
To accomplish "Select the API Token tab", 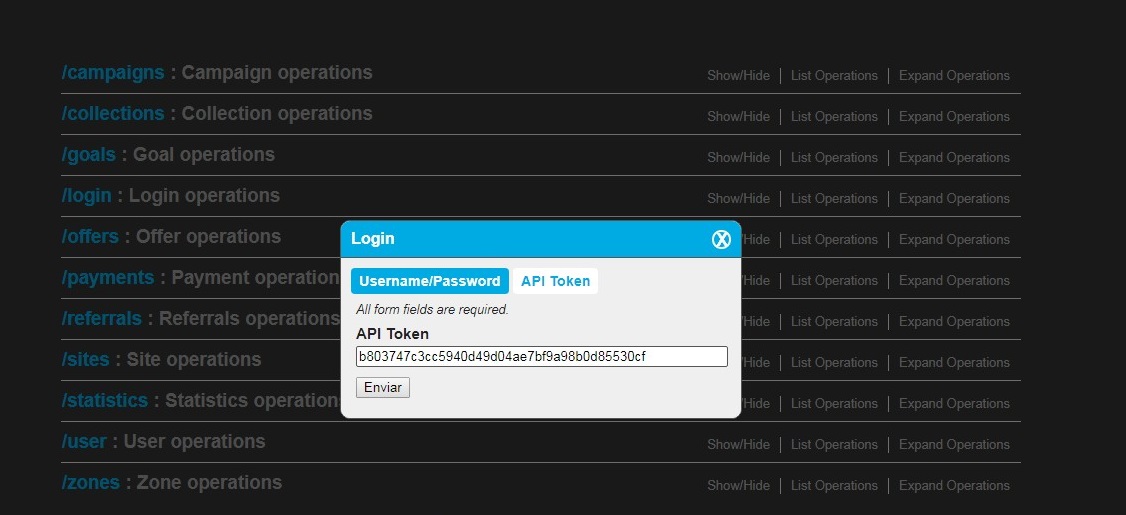I will (555, 281).
